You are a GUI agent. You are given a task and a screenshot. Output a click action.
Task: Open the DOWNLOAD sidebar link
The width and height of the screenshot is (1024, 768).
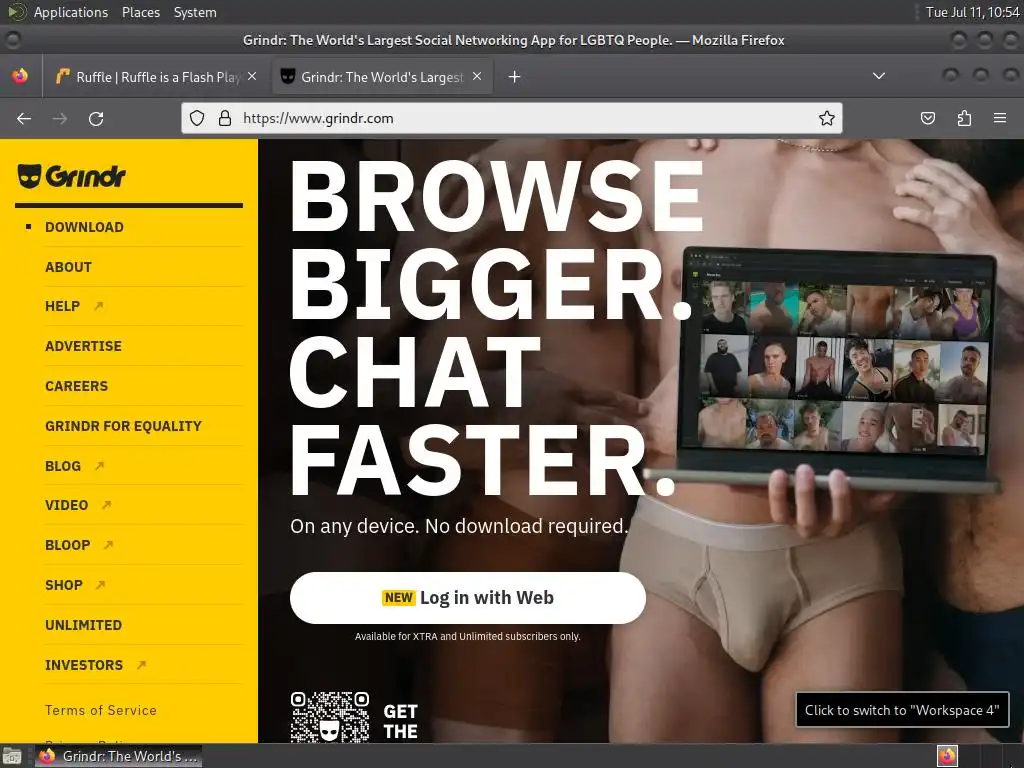click(x=84, y=227)
